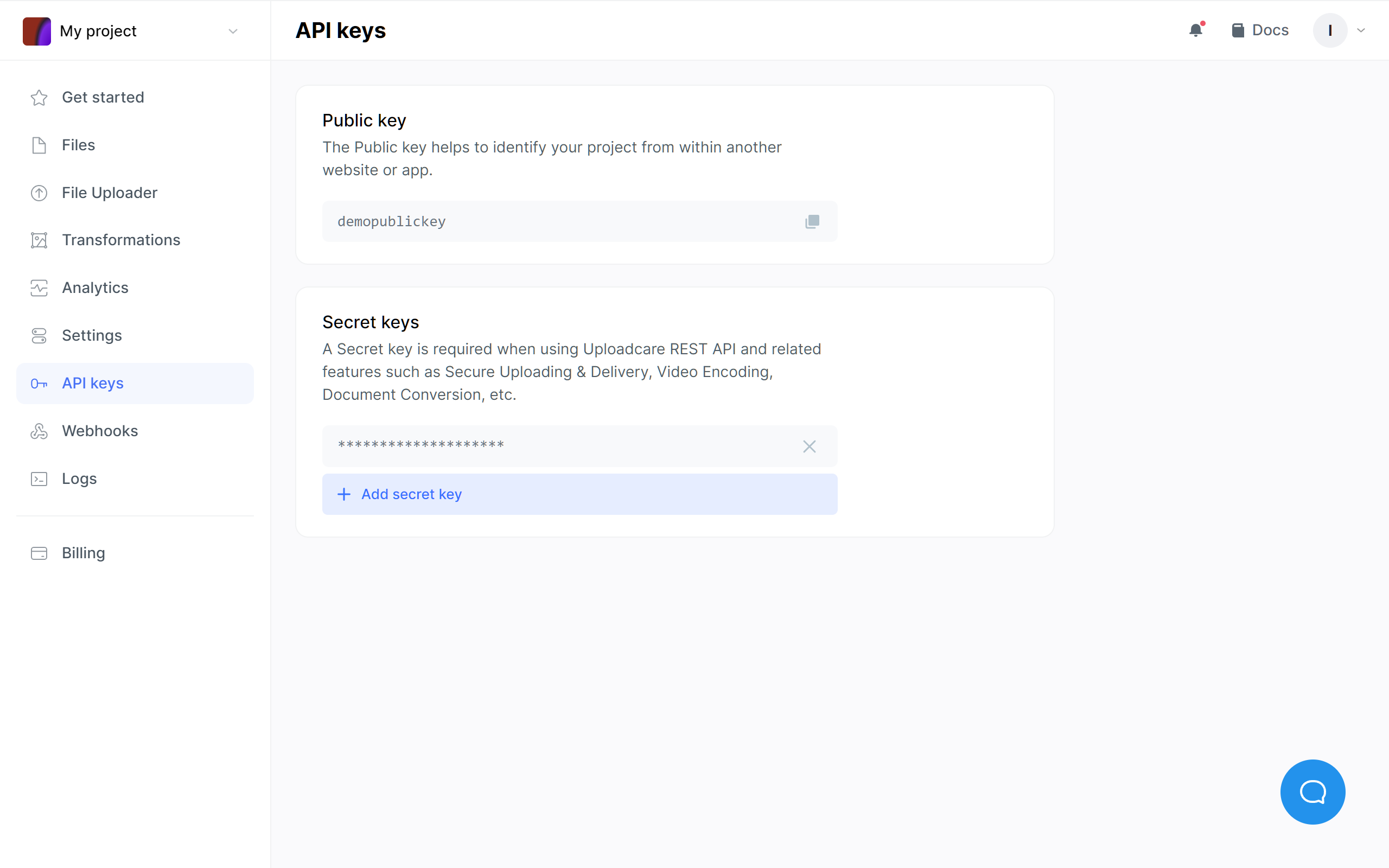Click the chat support bubble icon
The image size is (1389, 868).
(1313, 792)
